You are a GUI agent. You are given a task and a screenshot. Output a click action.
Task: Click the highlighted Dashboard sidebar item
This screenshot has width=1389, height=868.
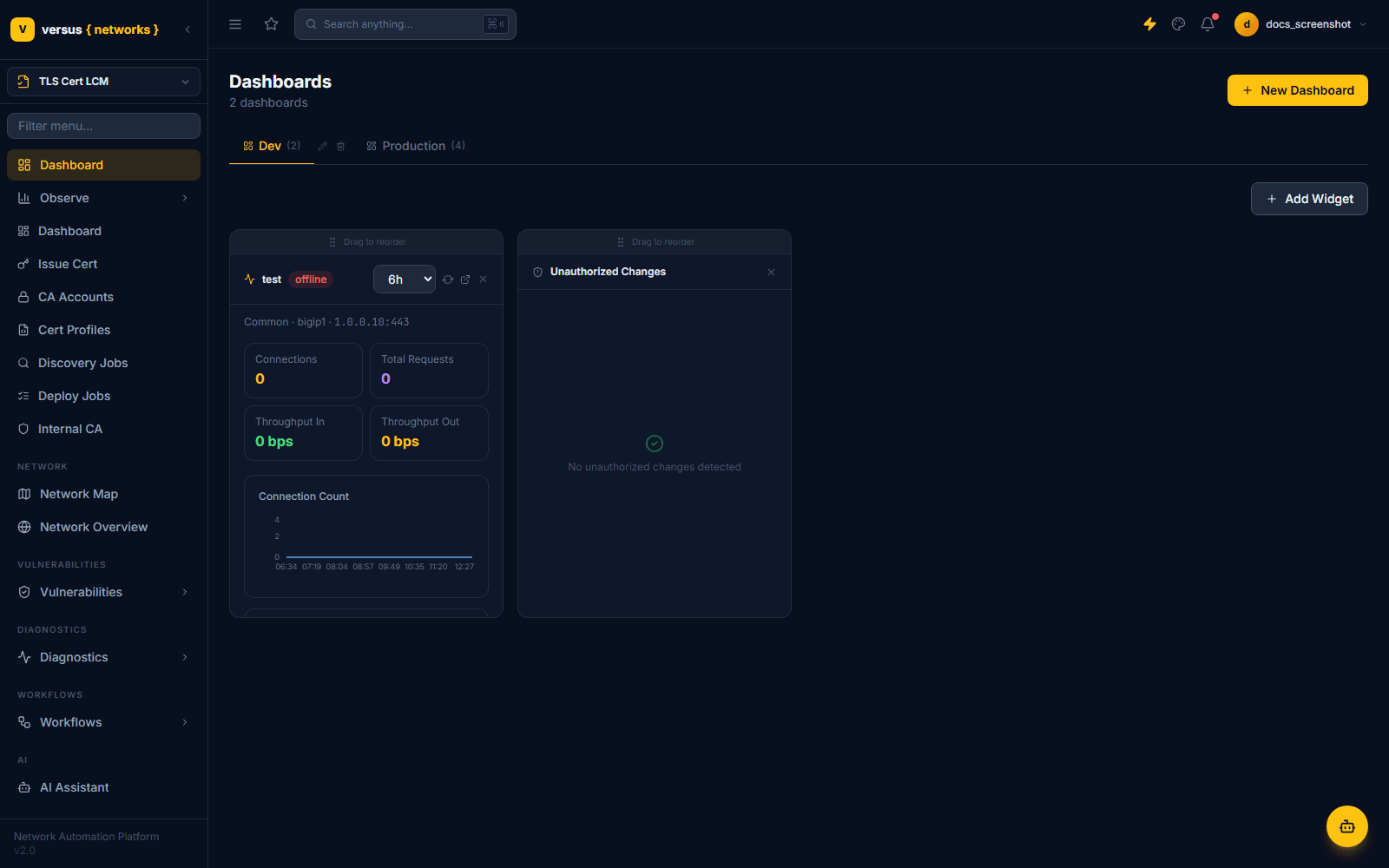click(103, 165)
